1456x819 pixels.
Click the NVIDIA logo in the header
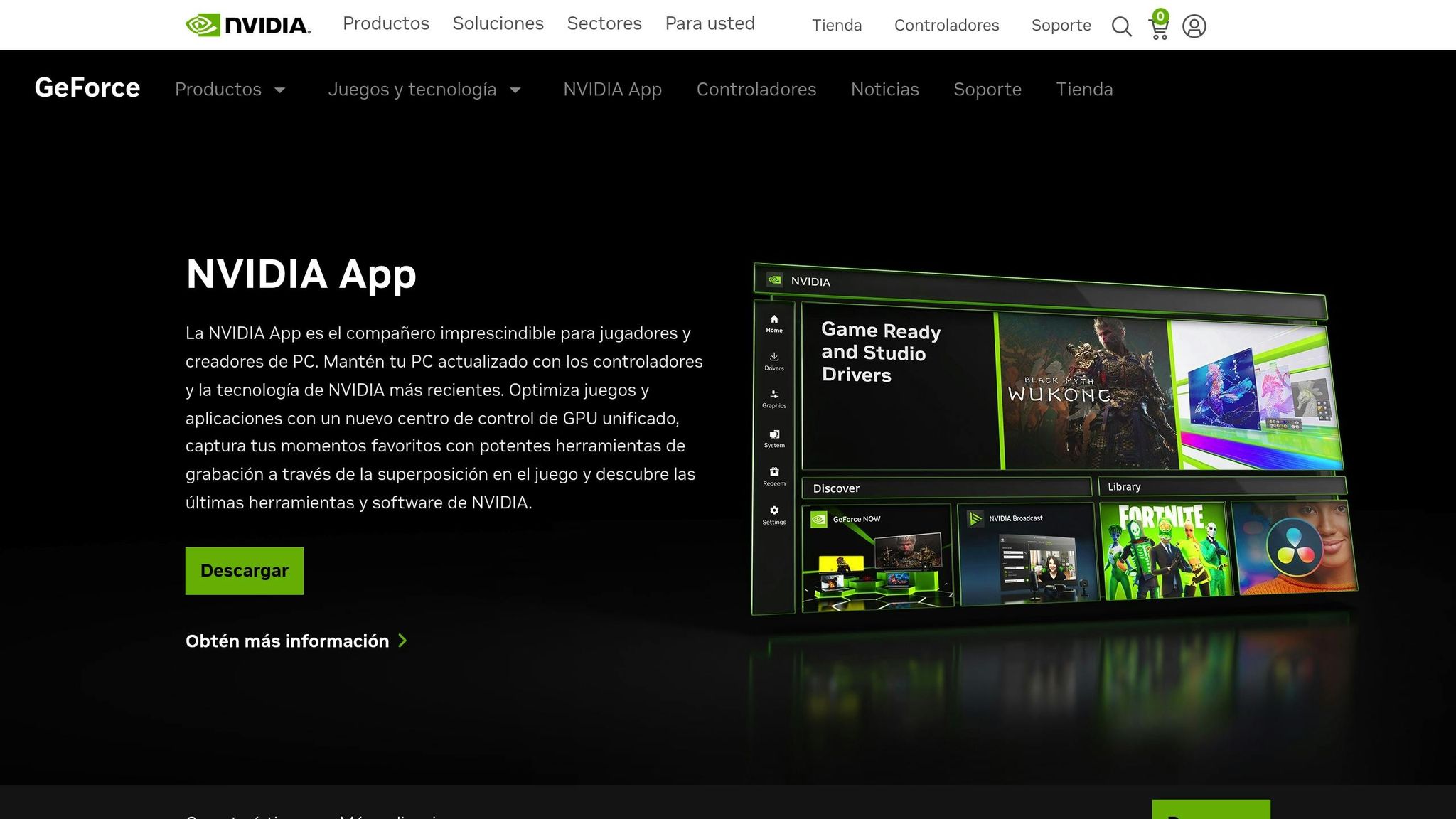(248, 25)
